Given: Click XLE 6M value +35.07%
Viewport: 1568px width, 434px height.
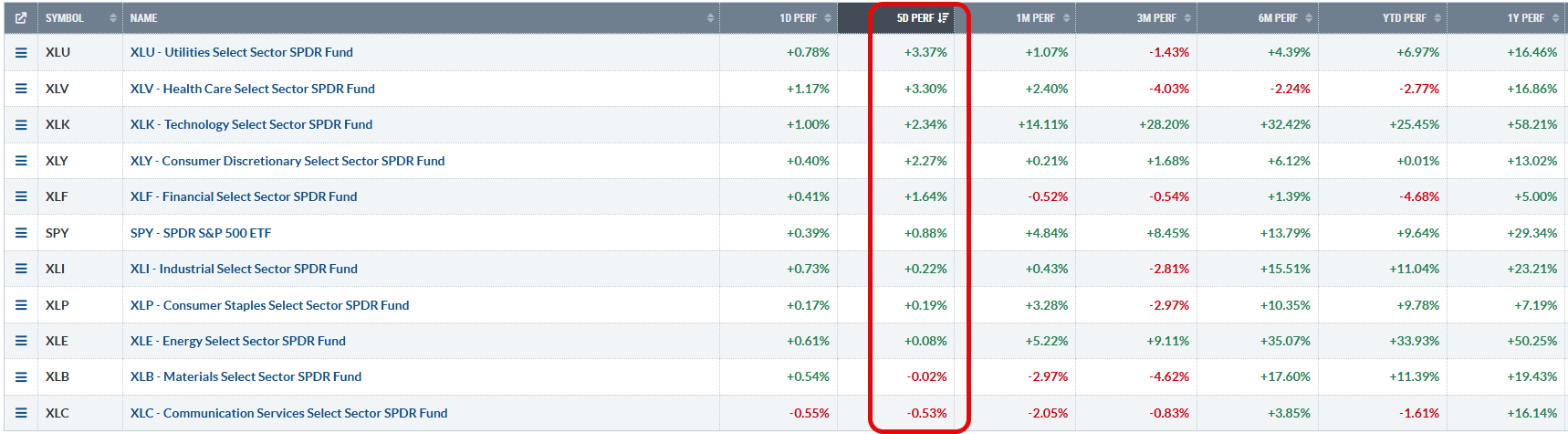Looking at the screenshot, I should coord(1285,341).
